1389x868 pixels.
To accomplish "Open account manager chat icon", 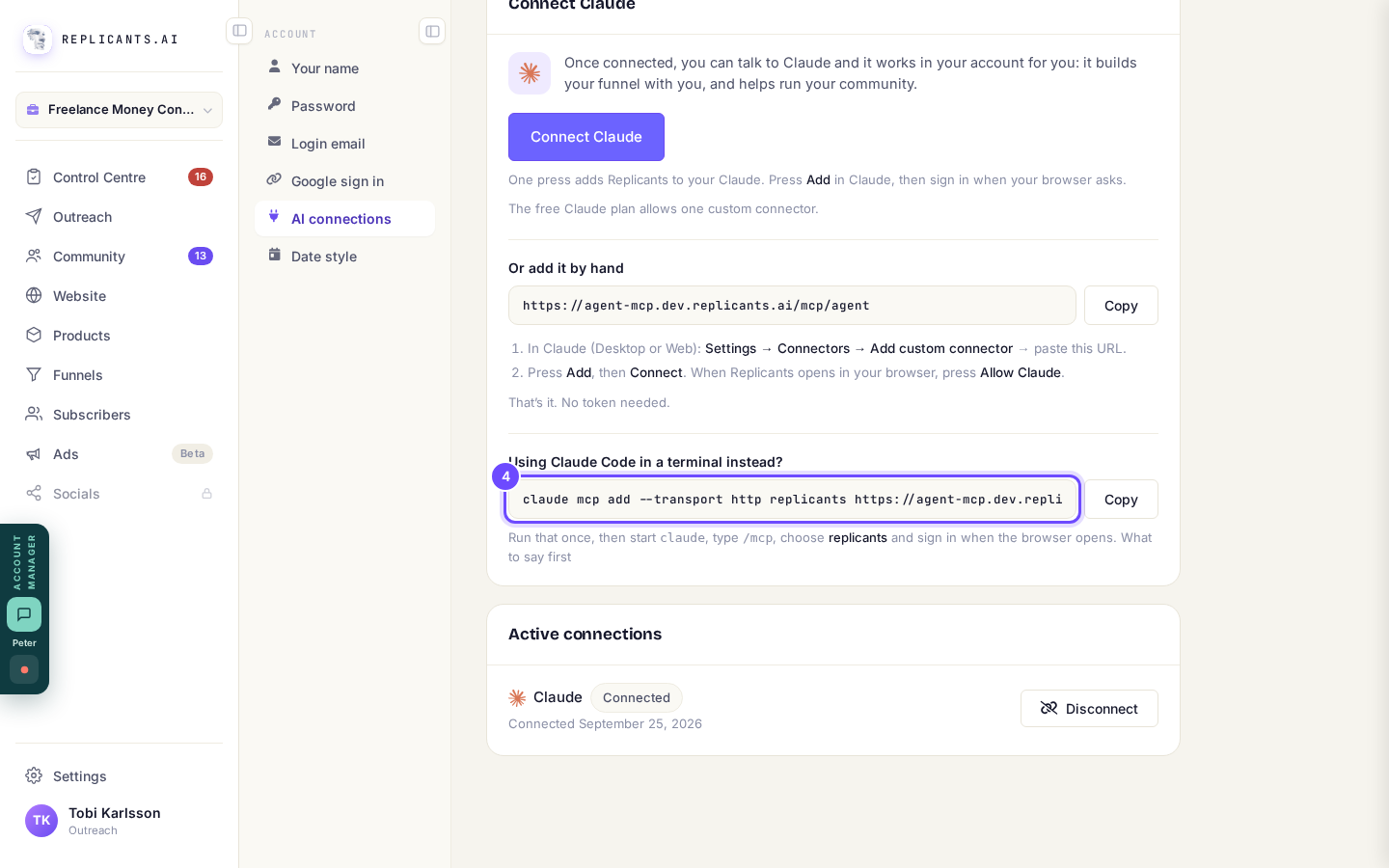I will [x=24, y=614].
